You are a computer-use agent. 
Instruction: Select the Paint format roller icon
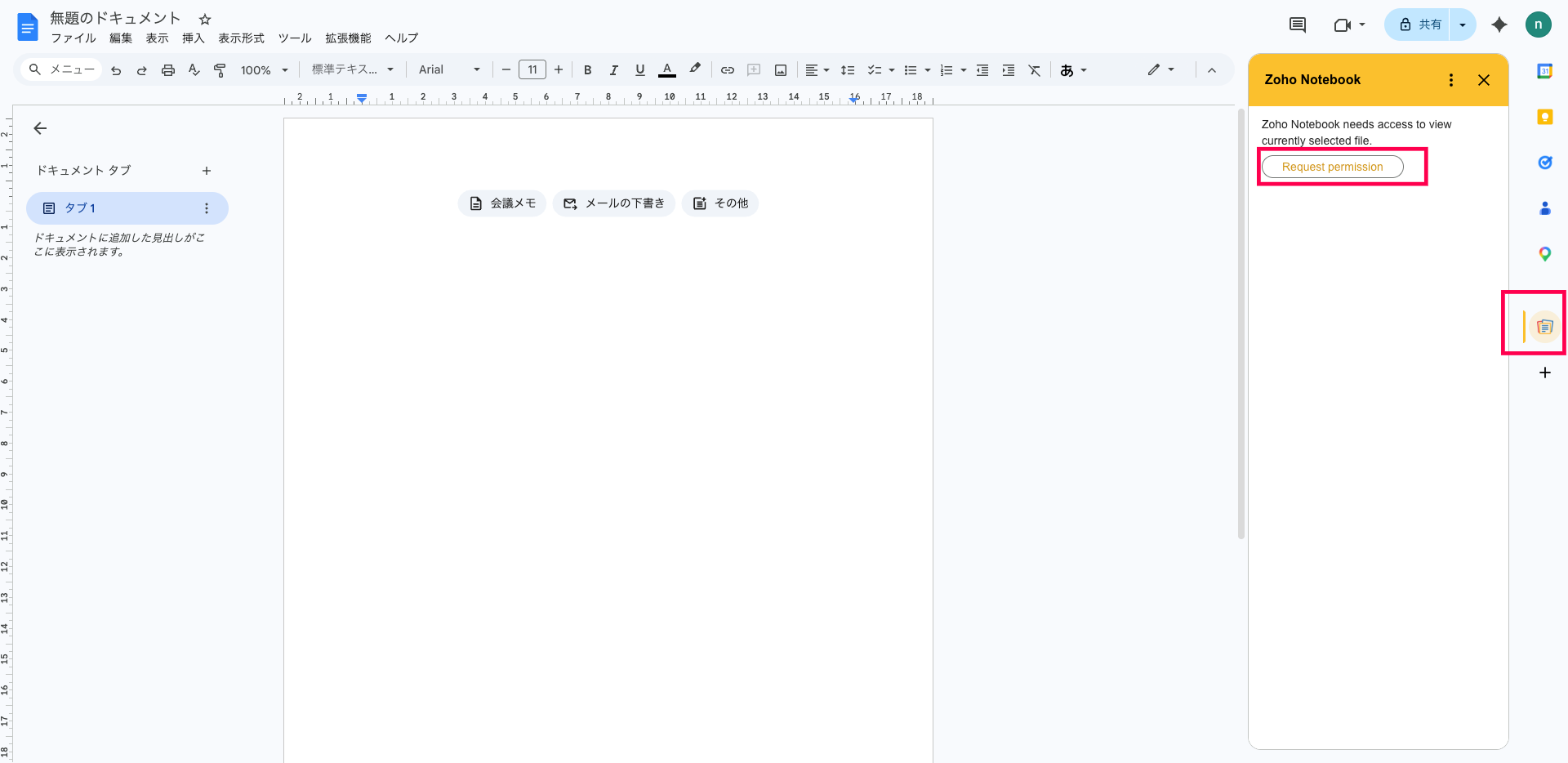pos(220,70)
